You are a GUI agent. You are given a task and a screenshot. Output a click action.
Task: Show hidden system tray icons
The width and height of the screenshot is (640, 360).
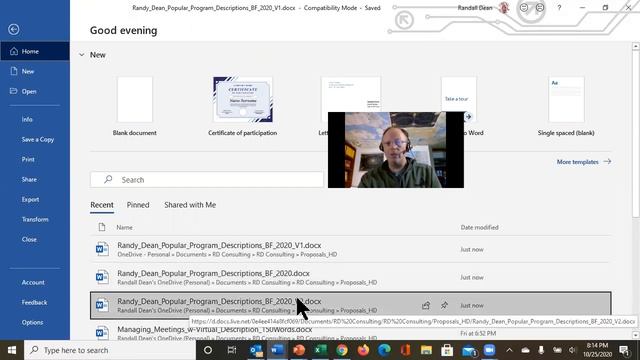(x=509, y=350)
